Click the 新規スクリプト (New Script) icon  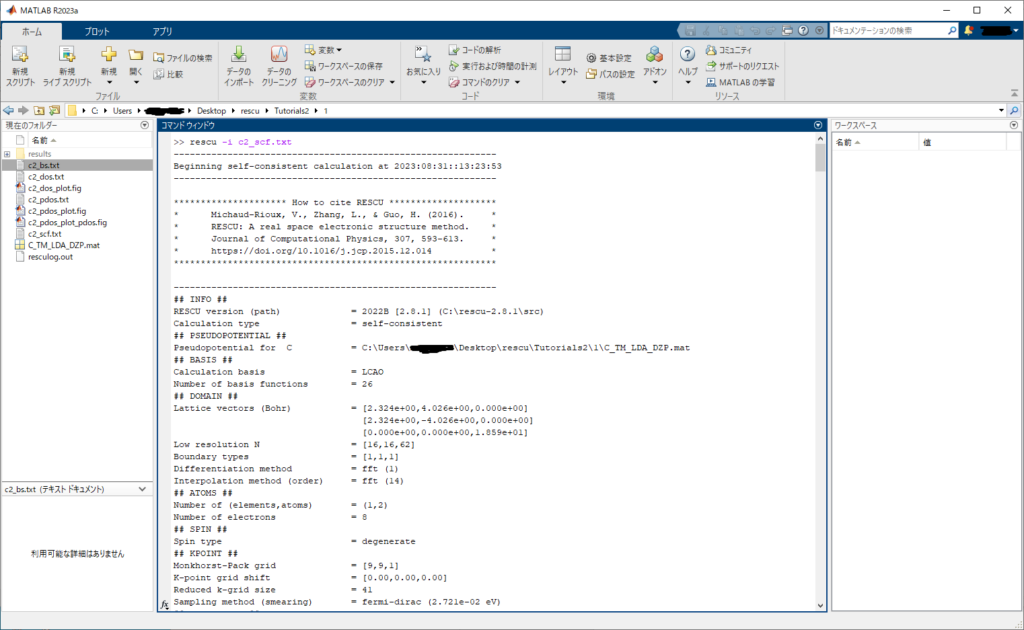click(20, 56)
